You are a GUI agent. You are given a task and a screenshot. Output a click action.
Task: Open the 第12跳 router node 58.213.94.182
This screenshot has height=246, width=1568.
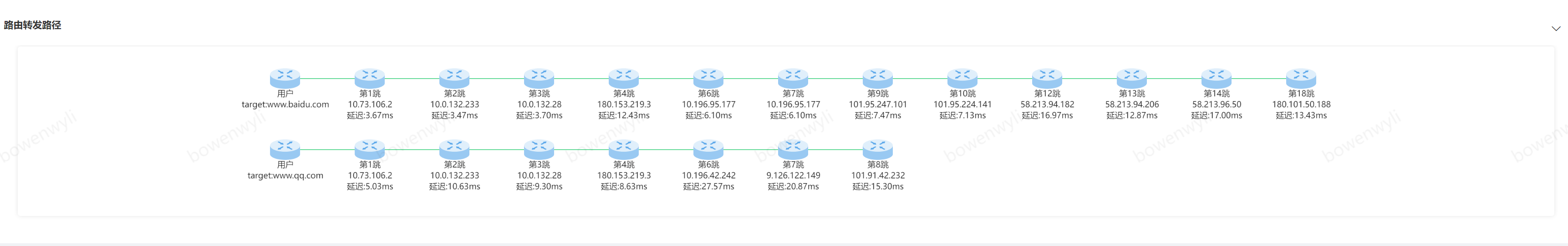pyautogui.click(x=1047, y=78)
